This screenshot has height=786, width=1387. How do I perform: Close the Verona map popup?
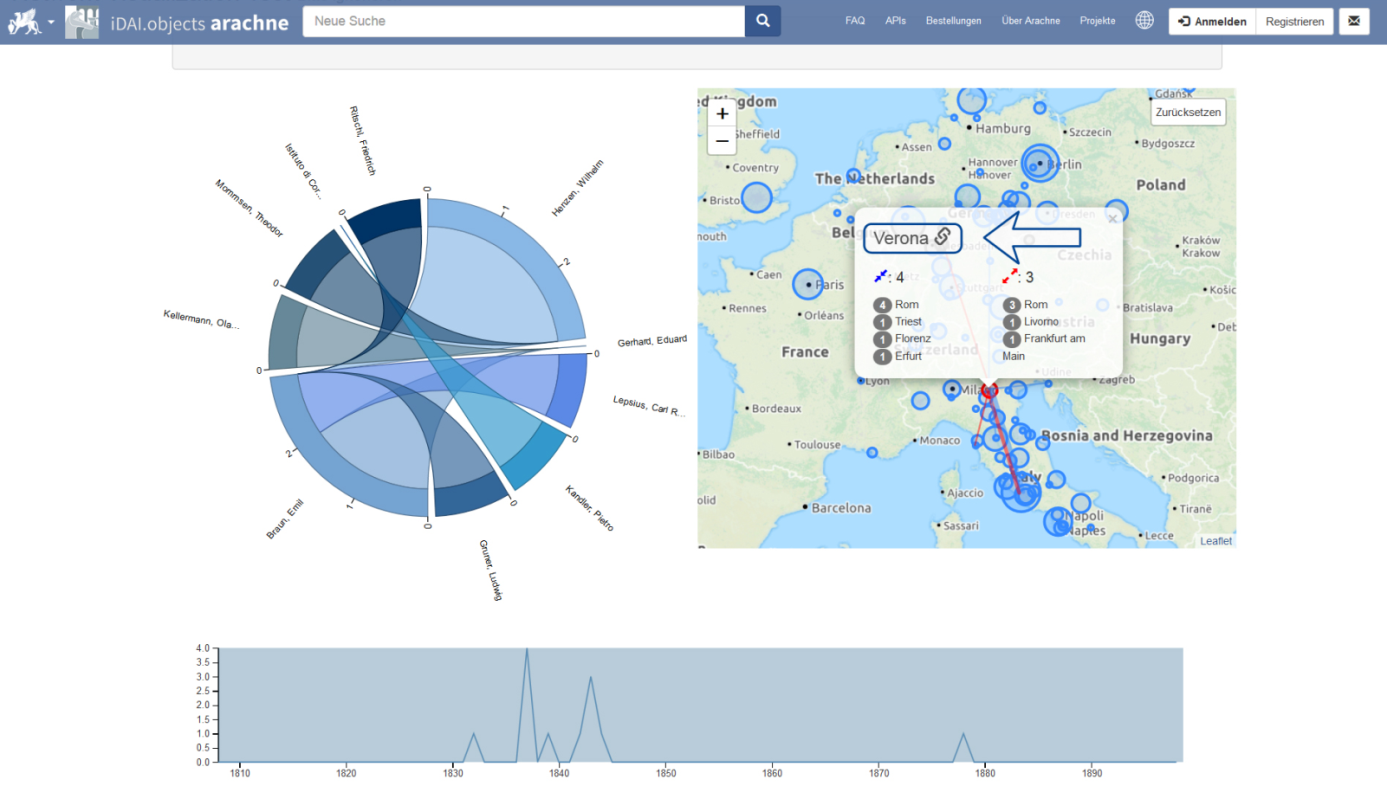click(x=1112, y=219)
